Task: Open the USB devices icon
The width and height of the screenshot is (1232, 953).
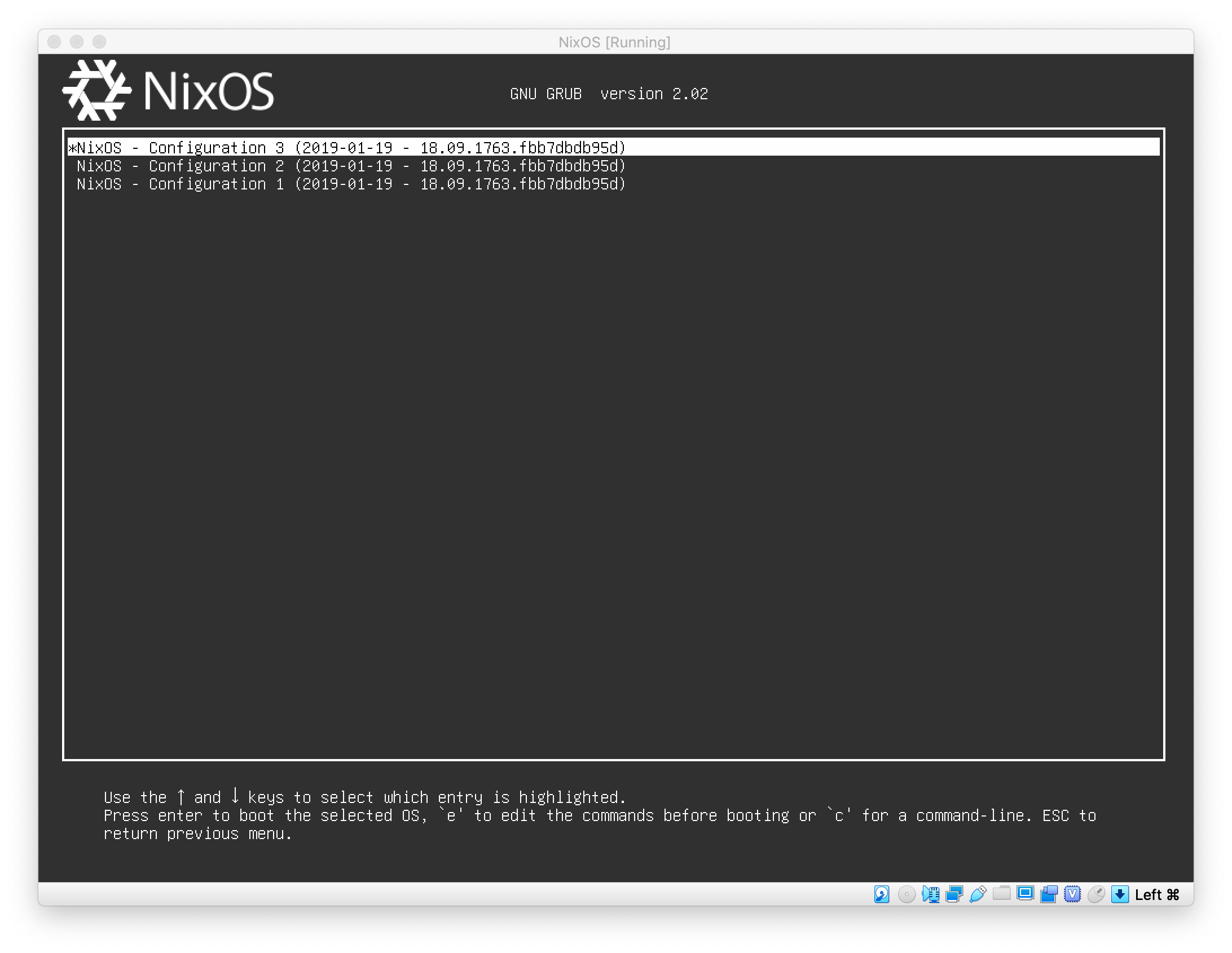Action: pos(978,894)
